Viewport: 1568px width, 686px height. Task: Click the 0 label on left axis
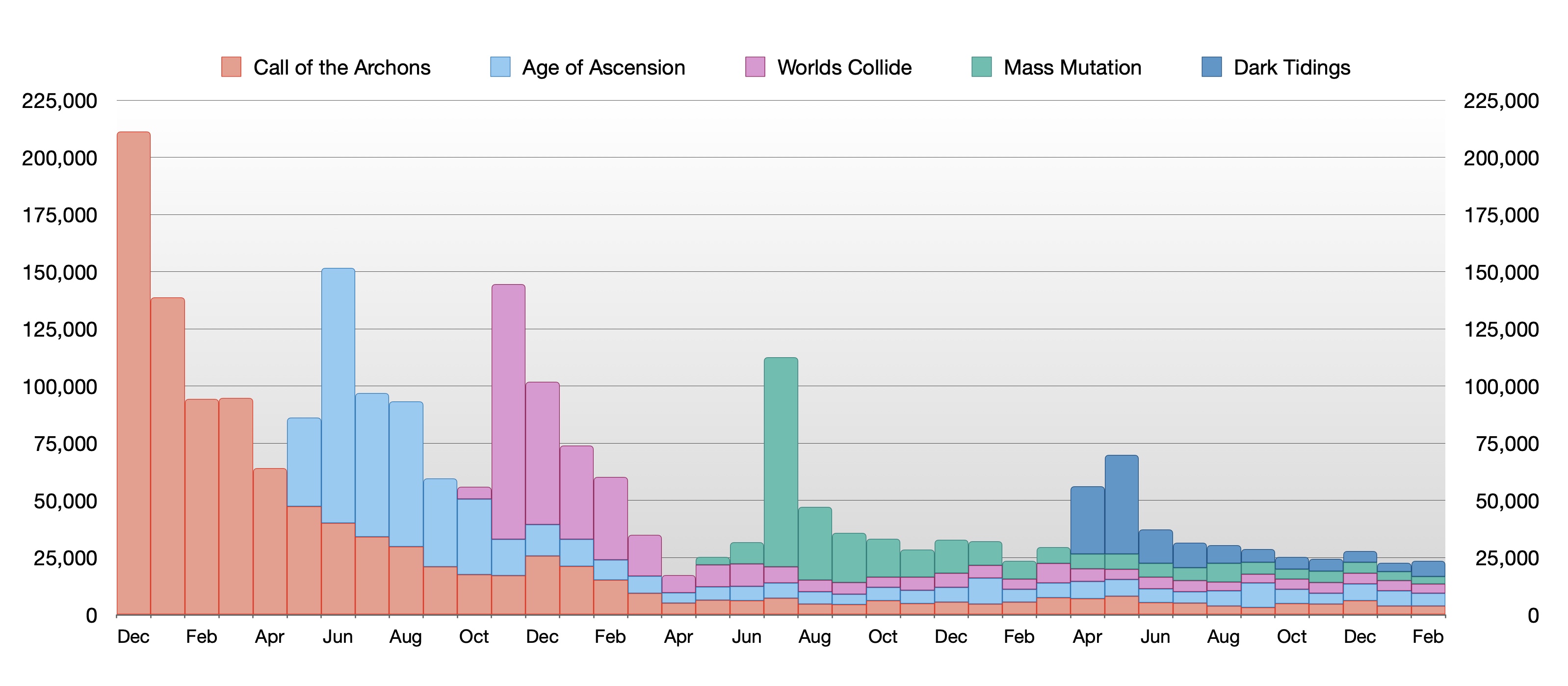(x=91, y=615)
